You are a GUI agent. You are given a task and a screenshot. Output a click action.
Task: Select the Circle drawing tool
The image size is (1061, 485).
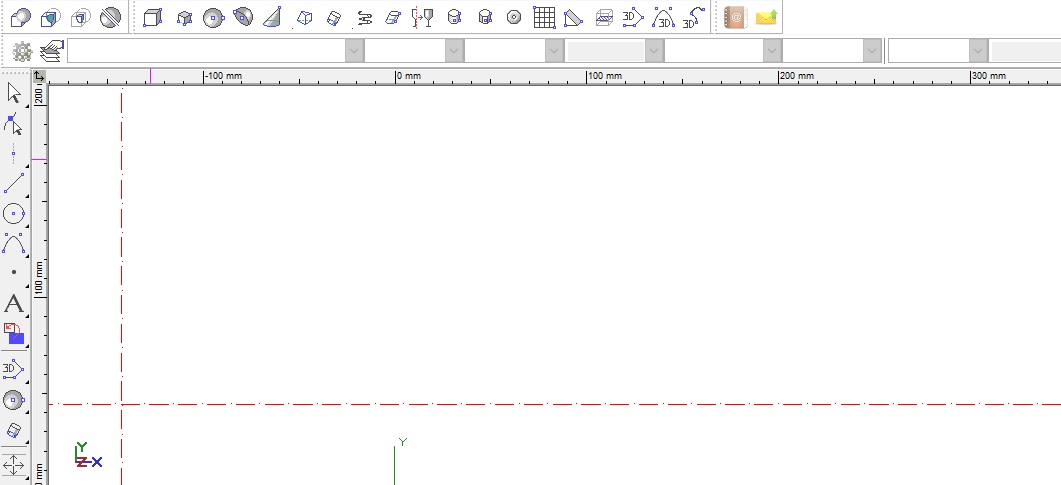coord(14,213)
